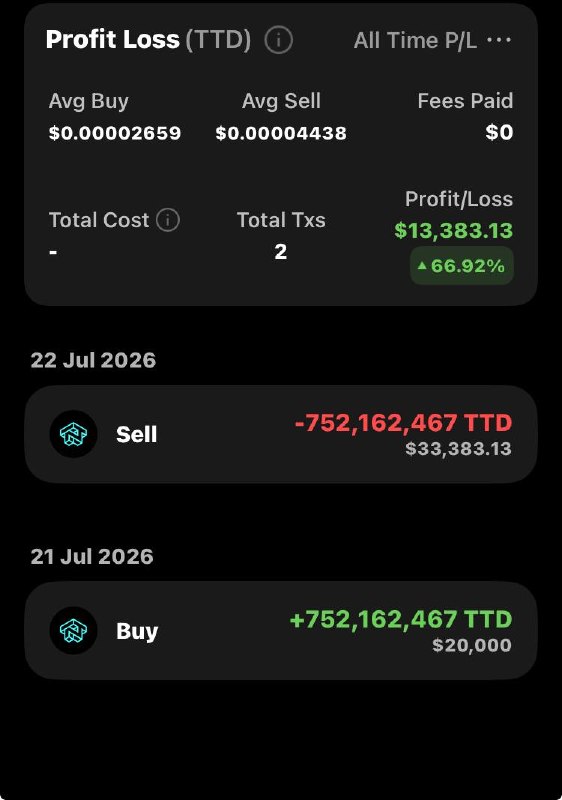
Task: Open the three-dots menu next to All Time P/L
Action: 499,40
